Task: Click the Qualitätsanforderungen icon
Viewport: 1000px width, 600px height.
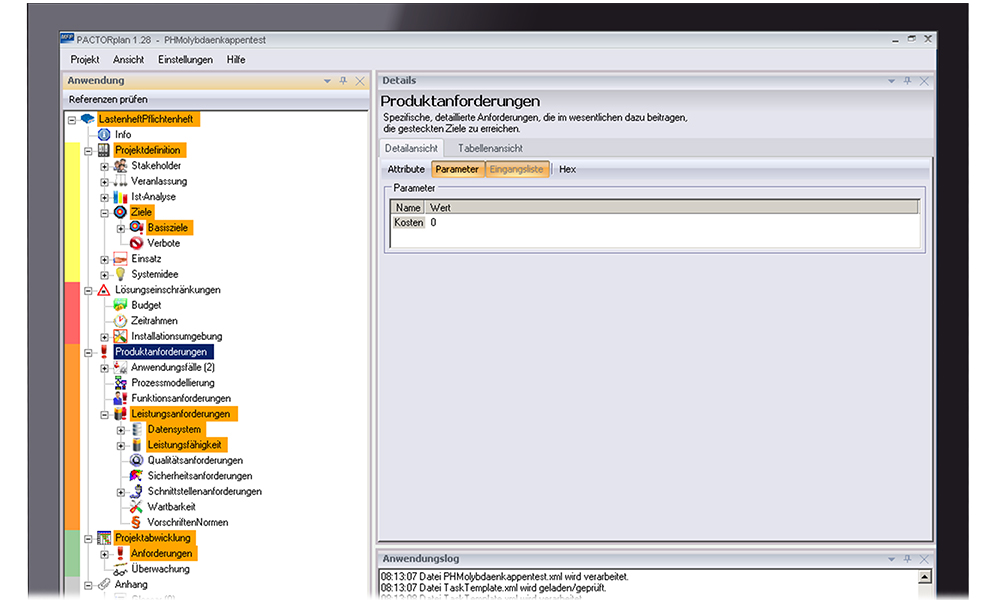Action: click(137, 460)
